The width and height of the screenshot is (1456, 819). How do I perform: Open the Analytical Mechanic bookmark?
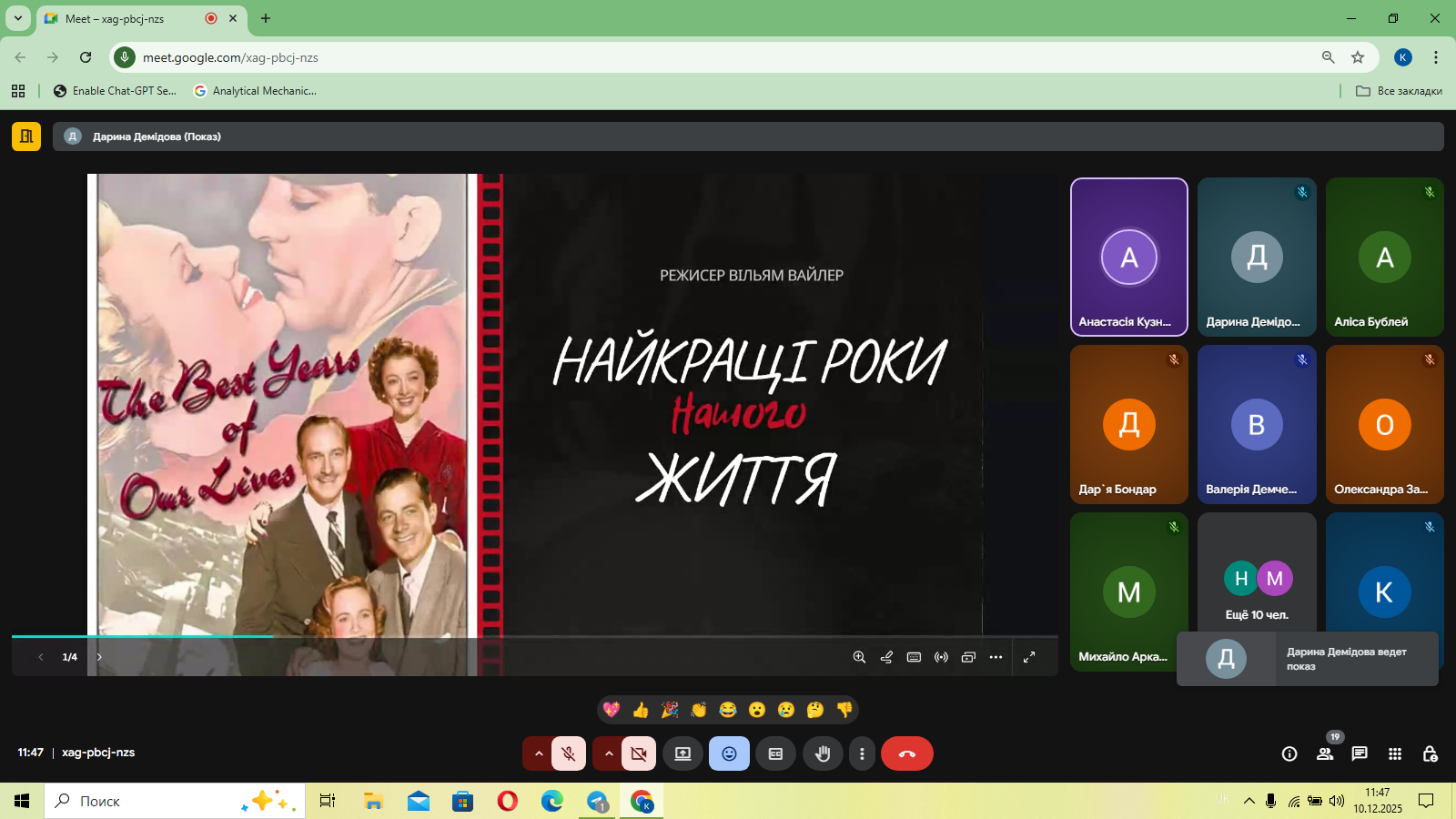tap(256, 91)
